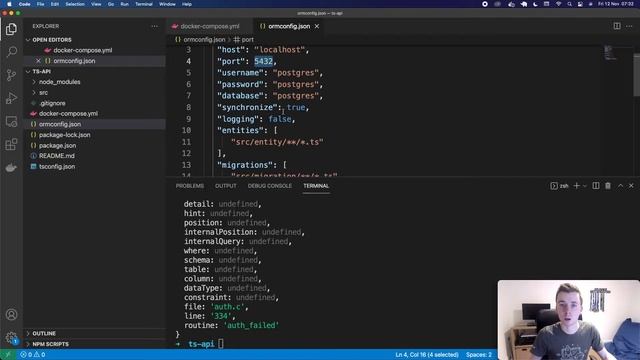The image size is (640, 360).
Task: Close ormconfig.json in Open Editors list
Action: tap(38, 61)
